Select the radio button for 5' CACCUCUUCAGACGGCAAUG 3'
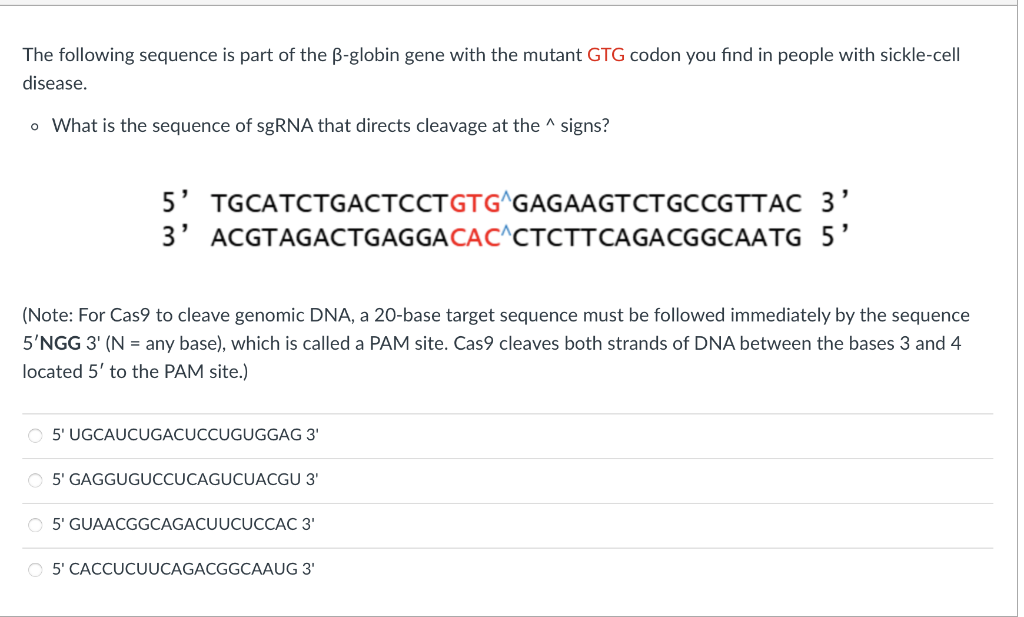1024x617 pixels. (x=35, y=569)
